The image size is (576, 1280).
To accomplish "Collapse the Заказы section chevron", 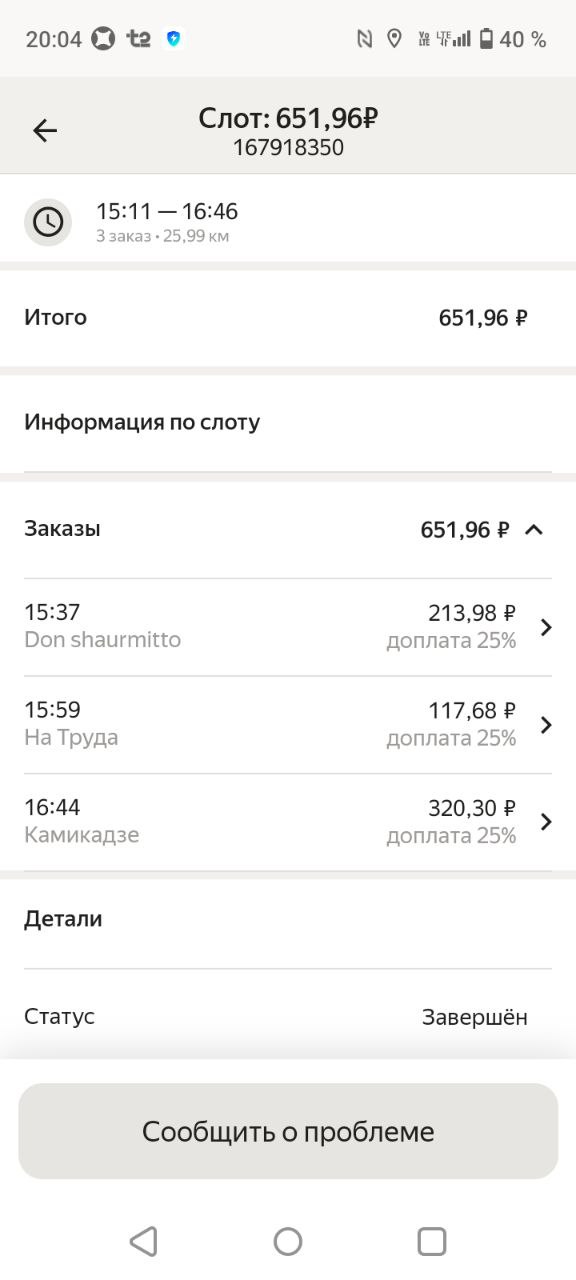I will [534, 529].
